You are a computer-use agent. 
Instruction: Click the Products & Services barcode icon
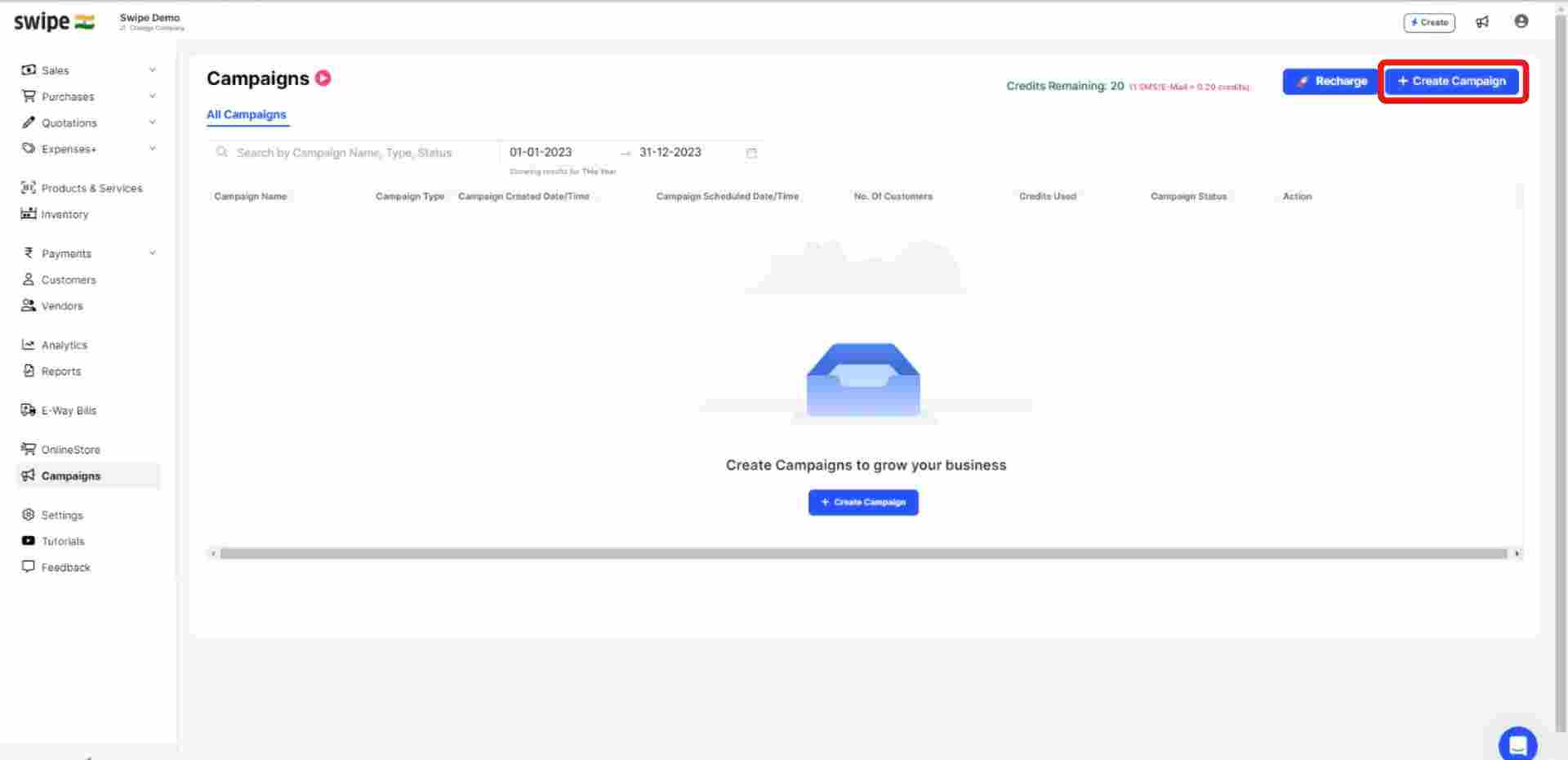coord(29,188)
